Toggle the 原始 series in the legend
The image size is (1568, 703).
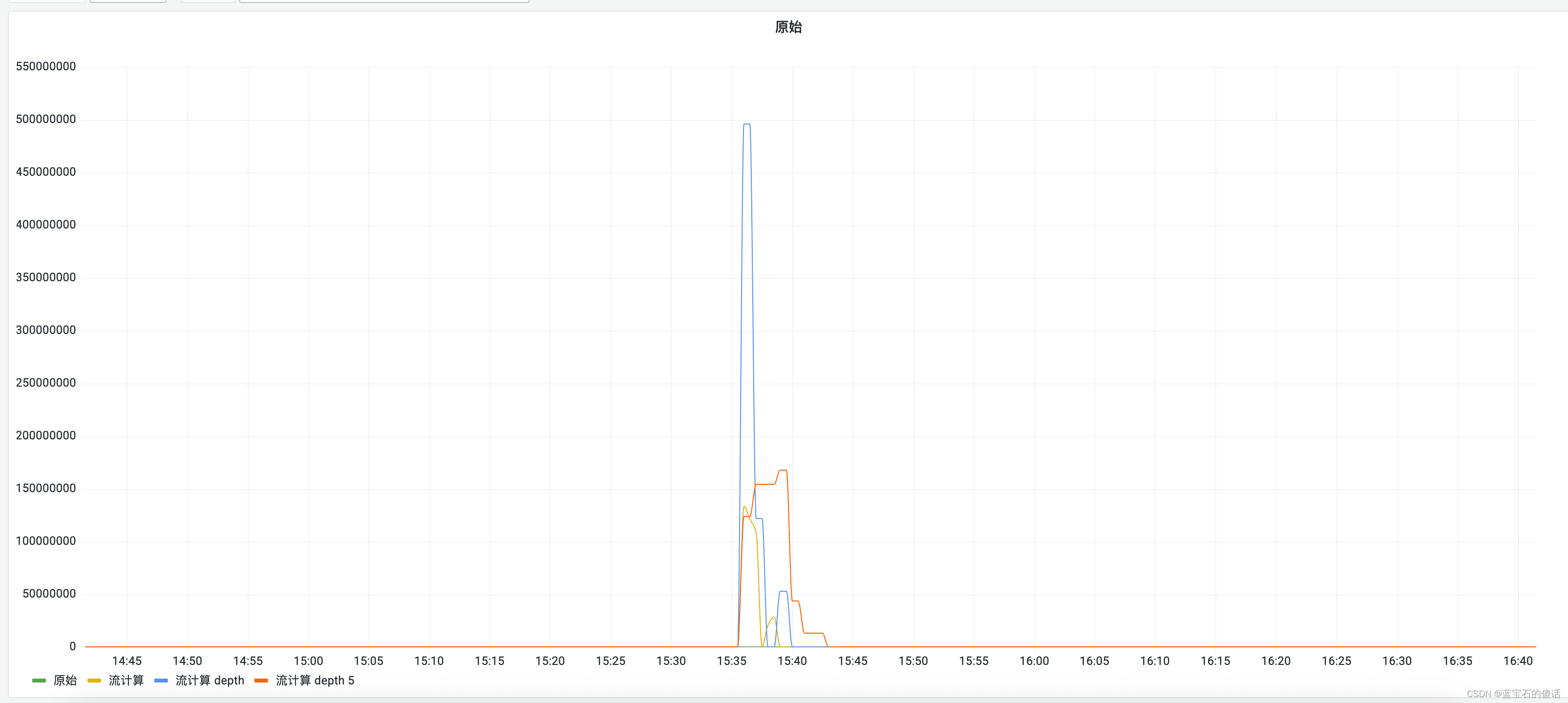[64, 681]
